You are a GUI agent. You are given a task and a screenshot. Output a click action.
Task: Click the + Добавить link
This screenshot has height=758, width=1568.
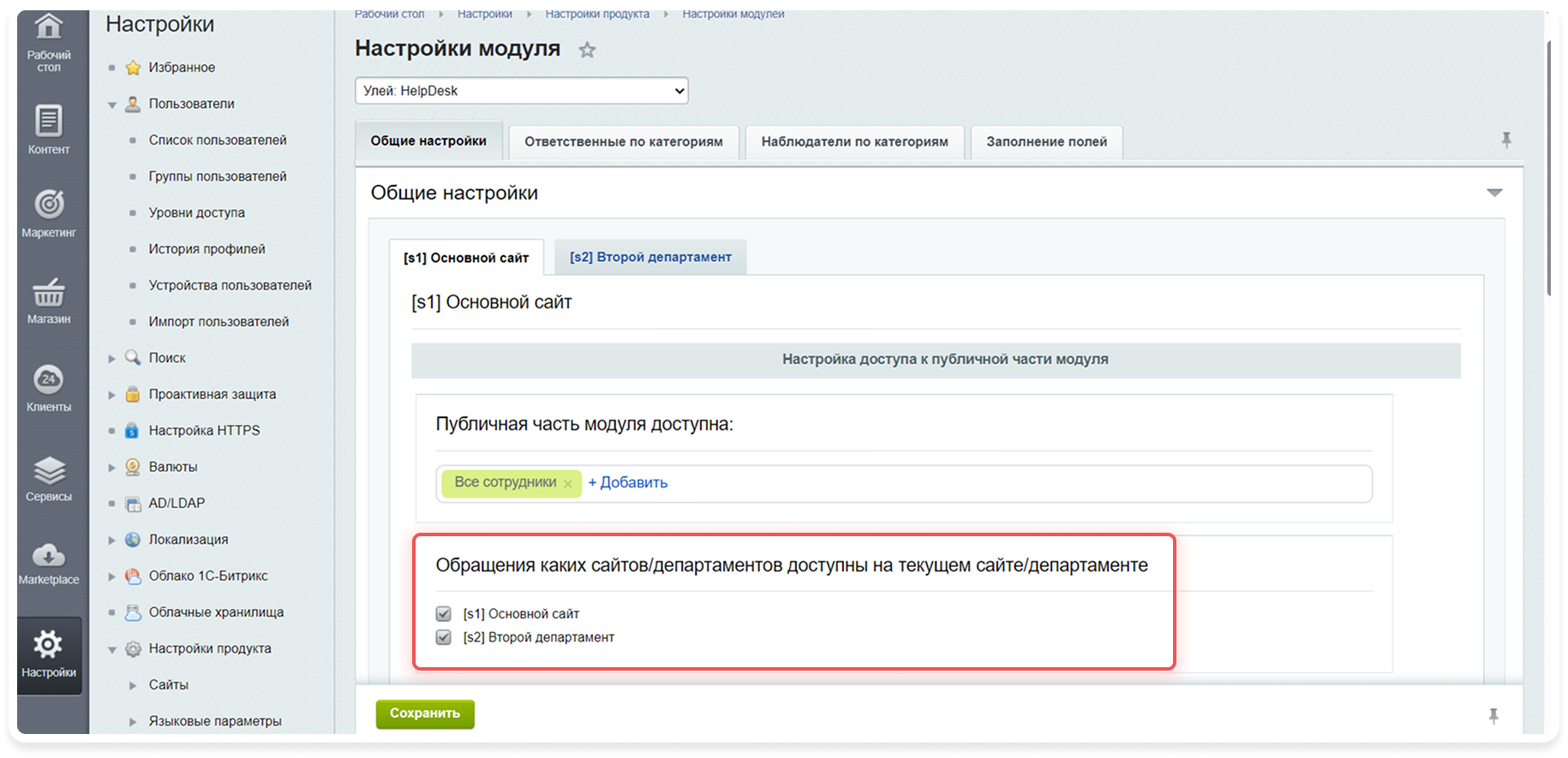(628, 483)
